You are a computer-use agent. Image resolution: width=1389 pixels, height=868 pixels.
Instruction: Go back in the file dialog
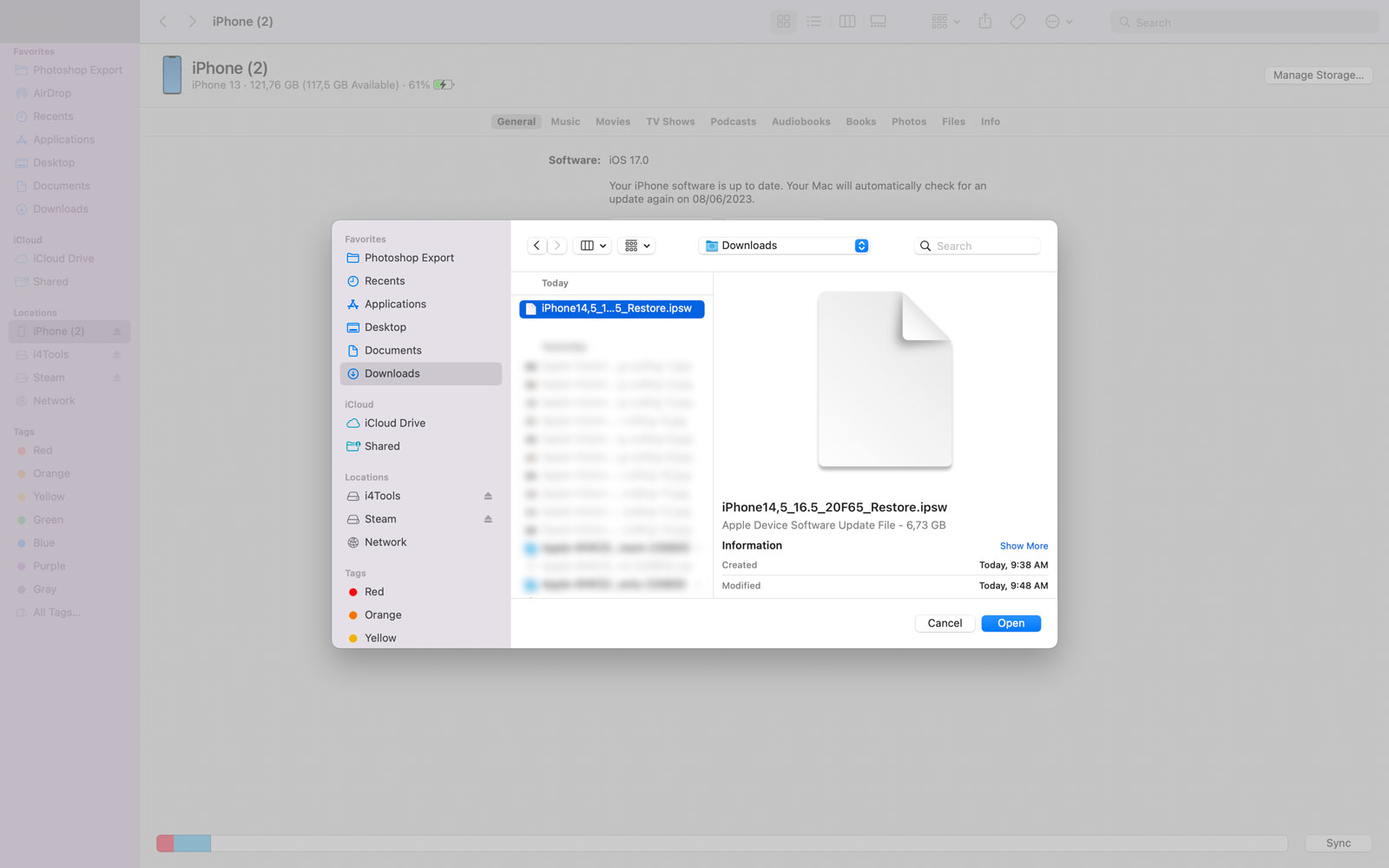click(x=537, y=246)
